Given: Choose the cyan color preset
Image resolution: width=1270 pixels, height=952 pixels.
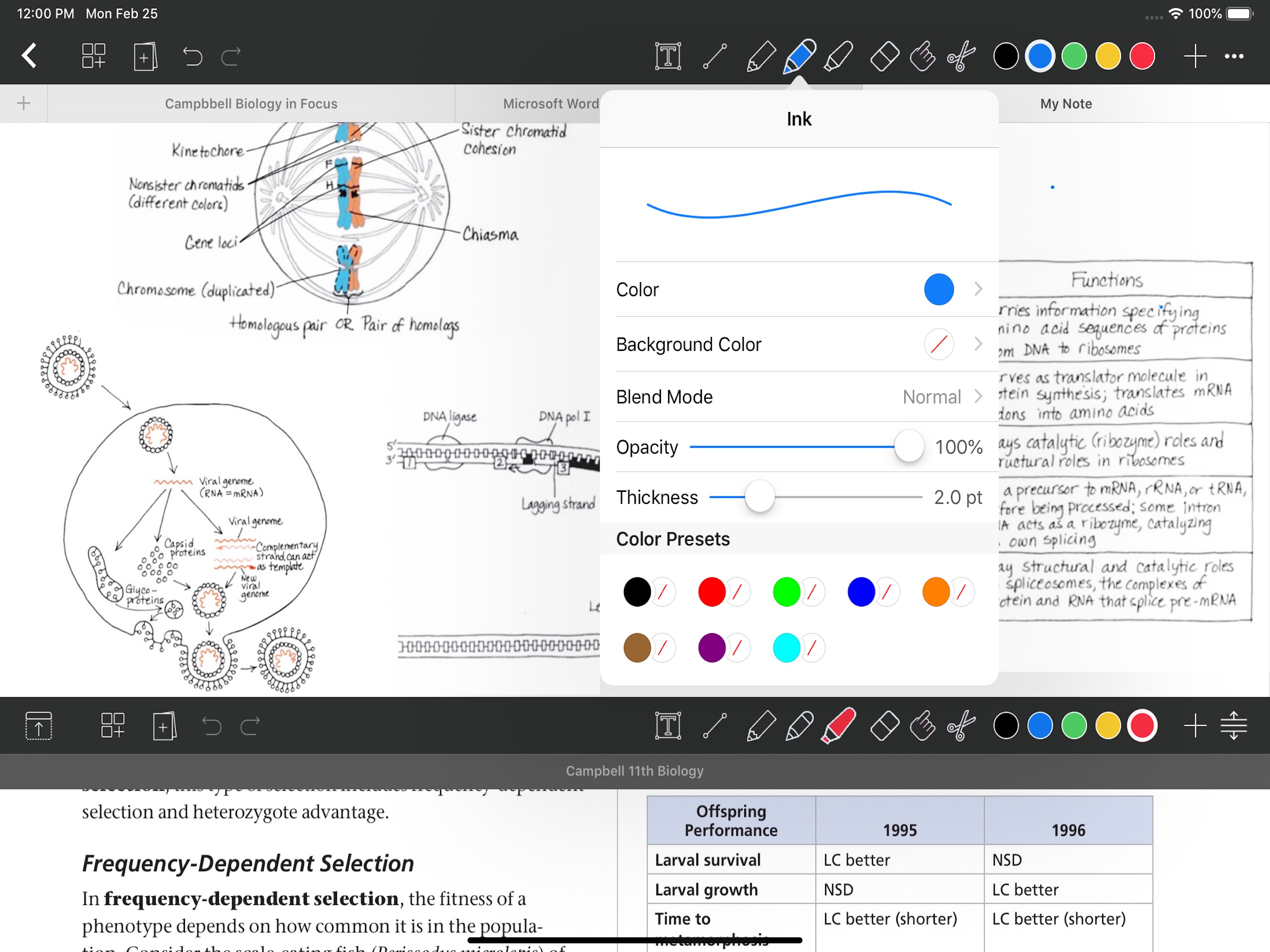Looking at the screenshot, I should (x=786, y=648).
